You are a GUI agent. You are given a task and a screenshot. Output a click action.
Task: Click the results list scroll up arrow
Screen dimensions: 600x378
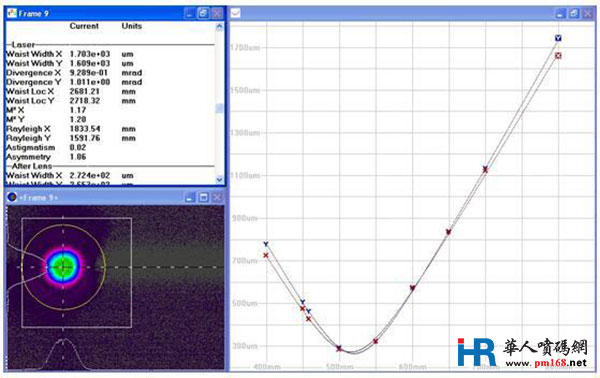tap(219, 26)
